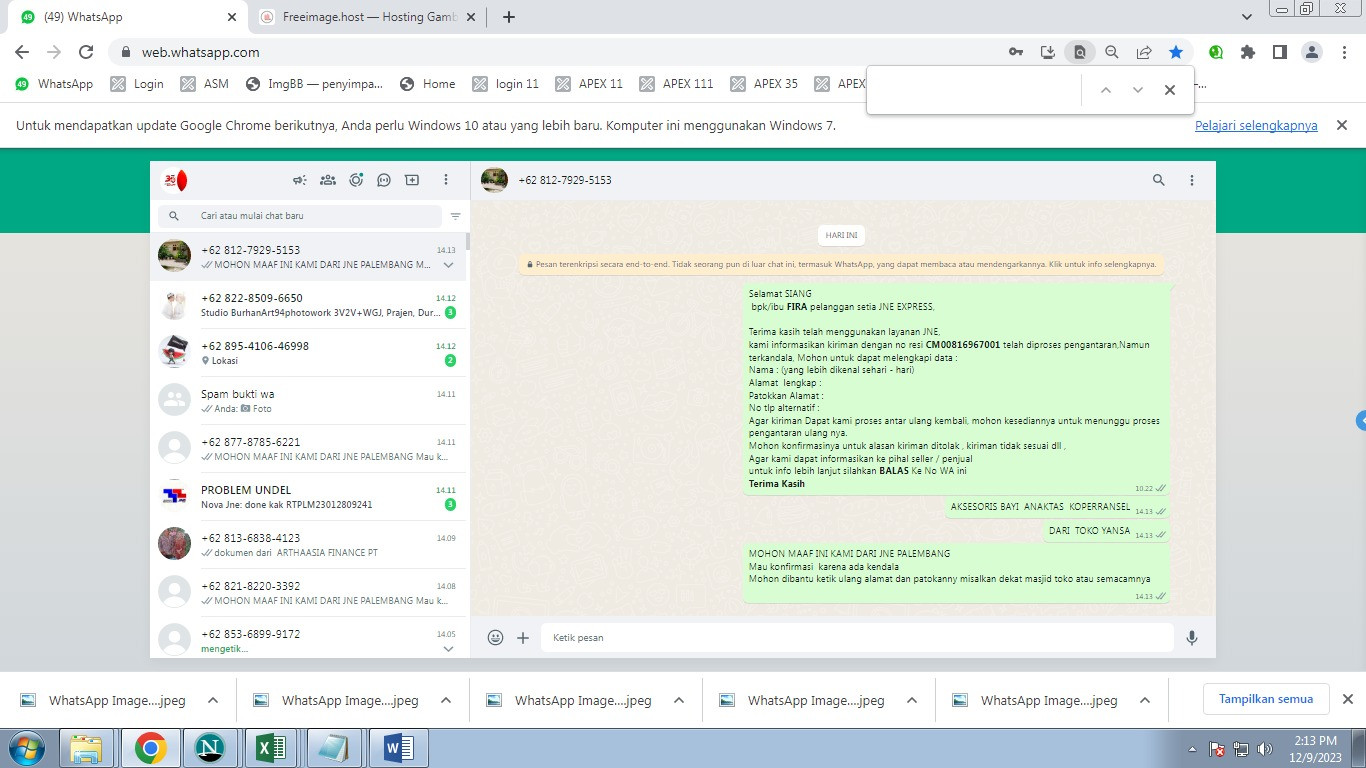The image size is (1366, 768).
Task: Open the green WhatsApp extension icon
Action: tap(1216, 52)
